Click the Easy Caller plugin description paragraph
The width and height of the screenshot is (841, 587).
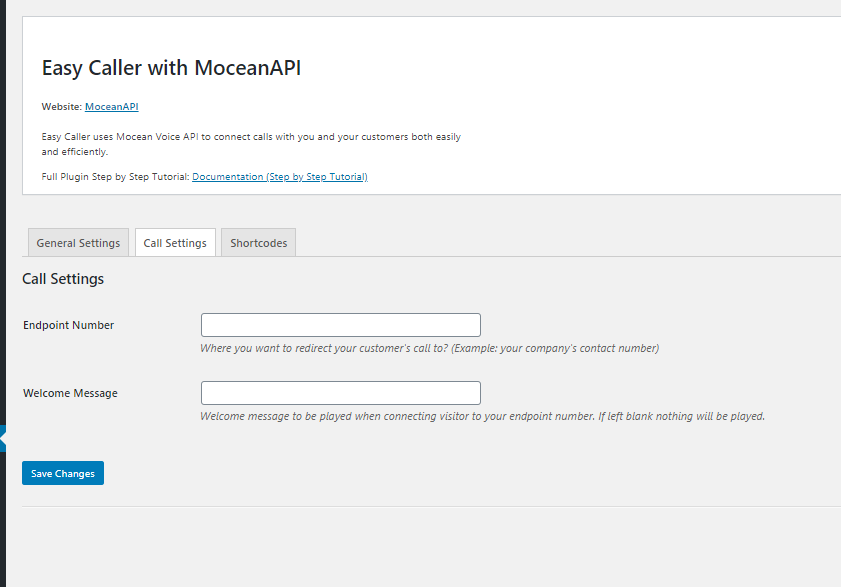click(251, 144)
